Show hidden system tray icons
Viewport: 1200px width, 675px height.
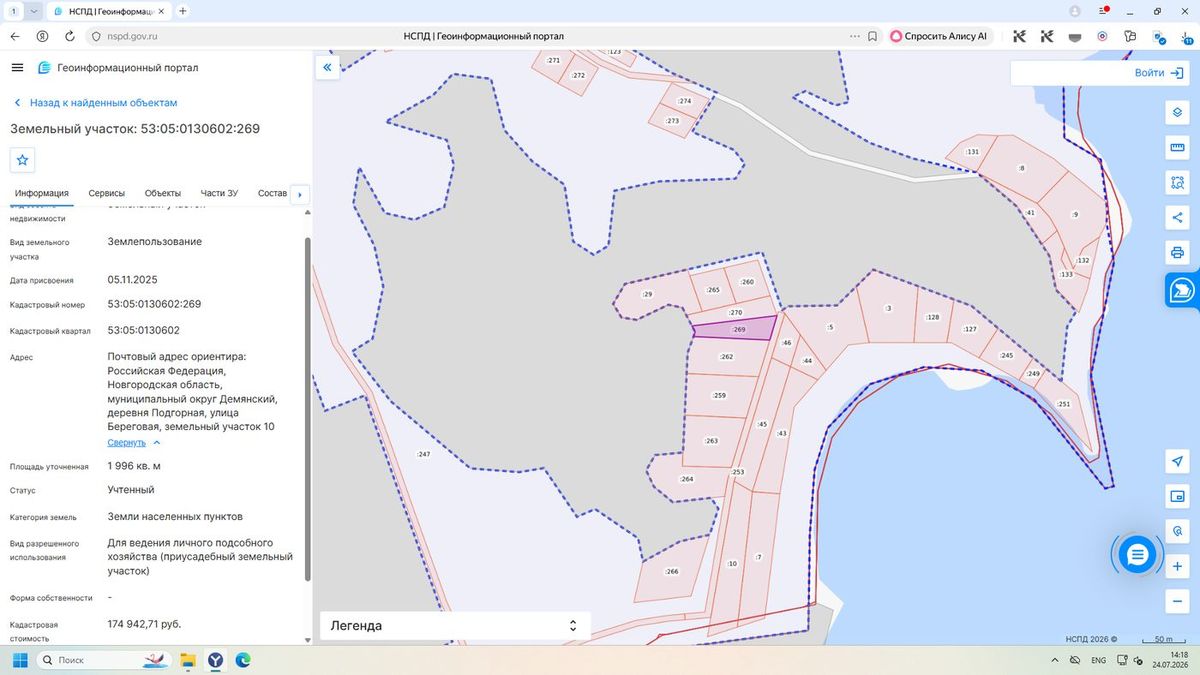[x=1056, y=661]
